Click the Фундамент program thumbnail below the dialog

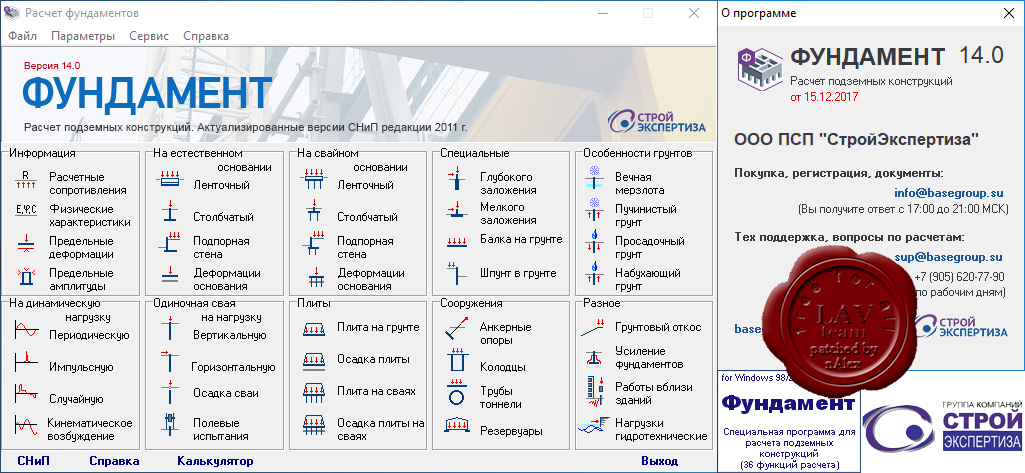coord(788,421)
